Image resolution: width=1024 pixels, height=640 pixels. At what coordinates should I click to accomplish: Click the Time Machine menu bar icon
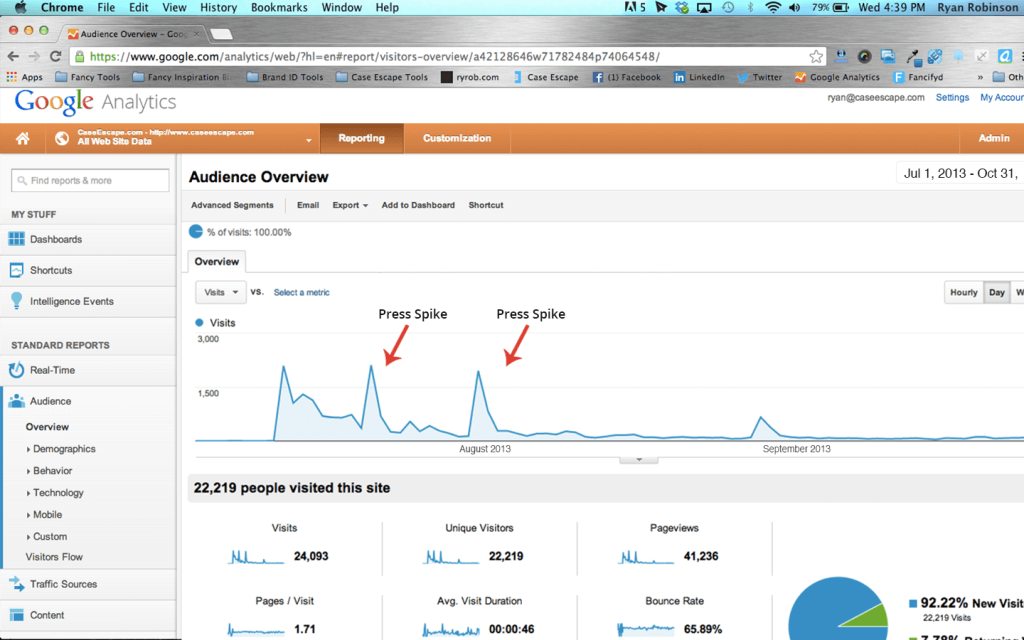(728, 8)
